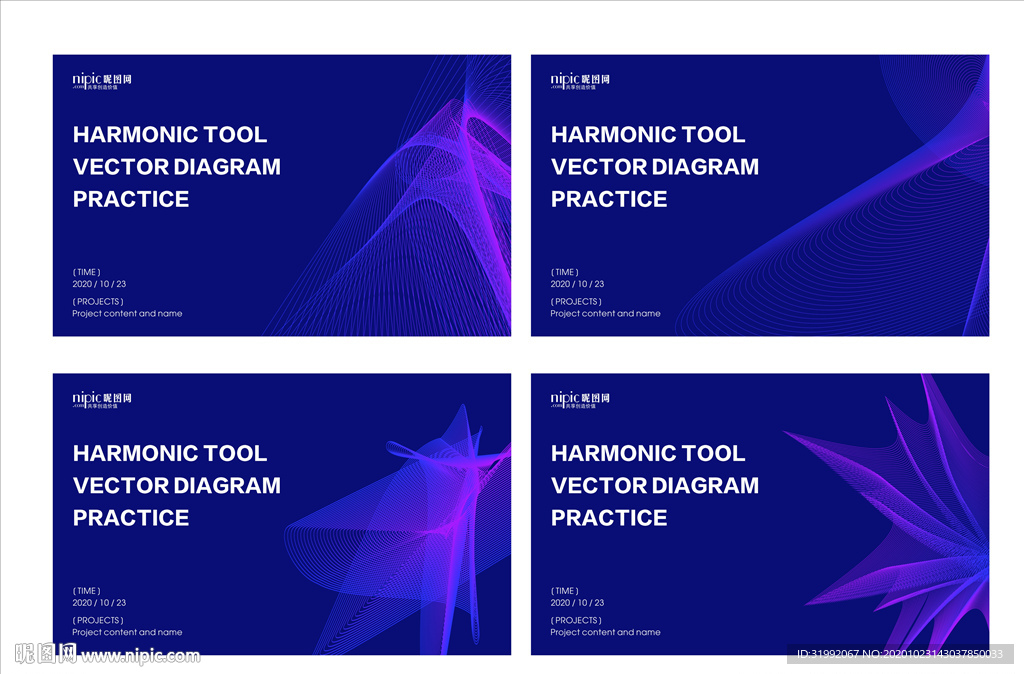The height and width of the screenshot is (674, 1024).
Task: Click the nipic logo in the bottom-left card
Action: coord(102,400)
